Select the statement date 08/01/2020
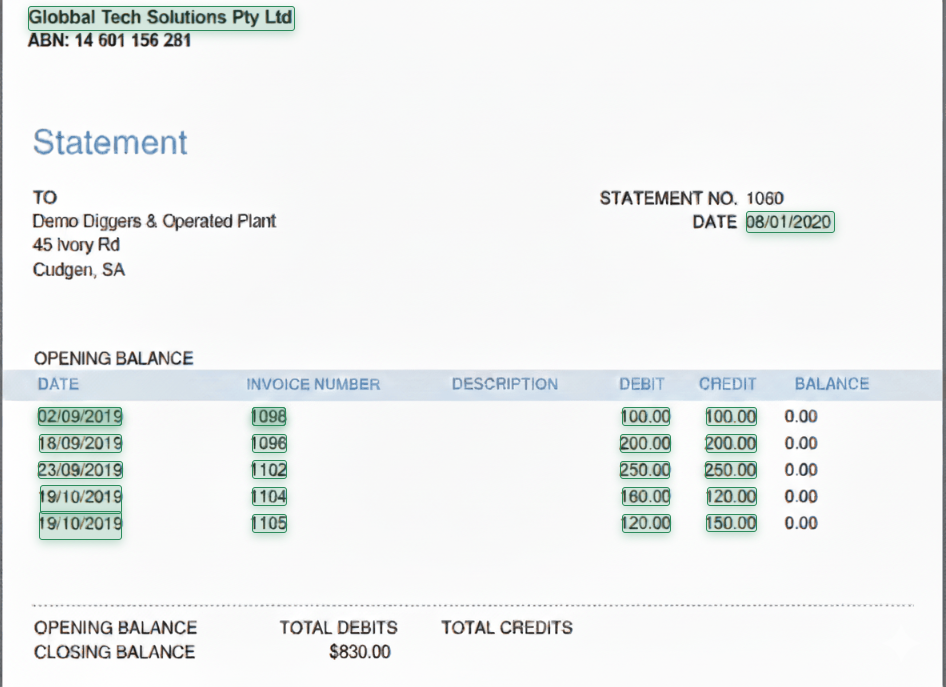 click(790, 222)
